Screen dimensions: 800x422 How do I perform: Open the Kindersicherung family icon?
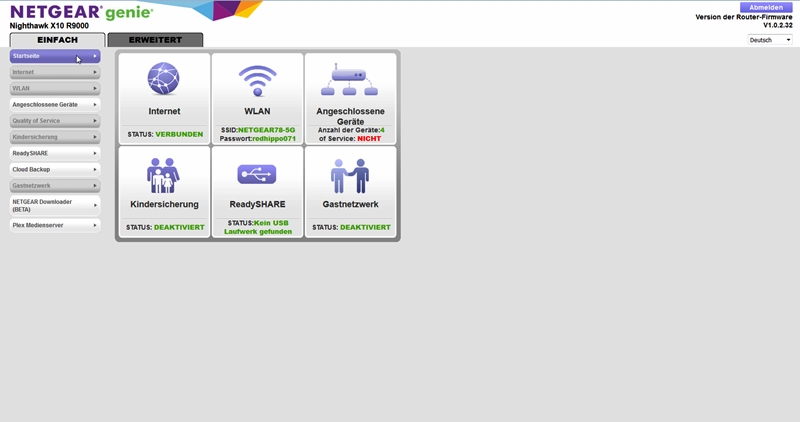163,175
